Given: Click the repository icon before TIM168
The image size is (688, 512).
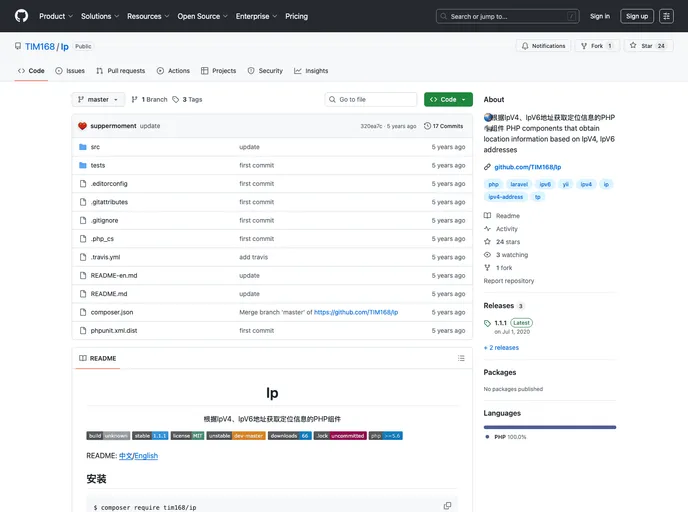Looking at the screenshot, I should (x=18, y=46).
